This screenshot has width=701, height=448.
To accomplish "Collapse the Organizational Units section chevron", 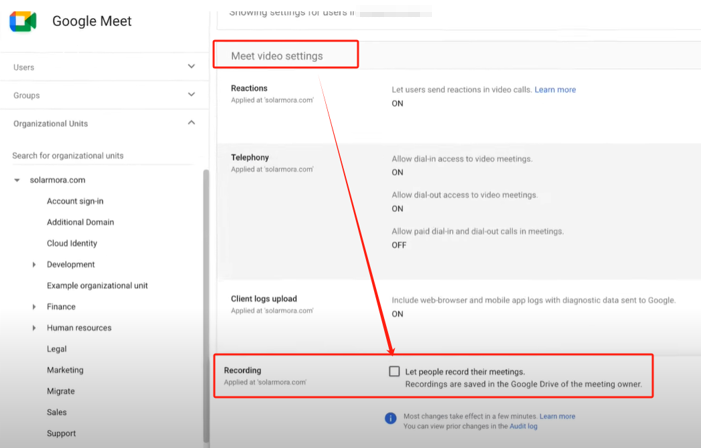I will click(191, 123).
